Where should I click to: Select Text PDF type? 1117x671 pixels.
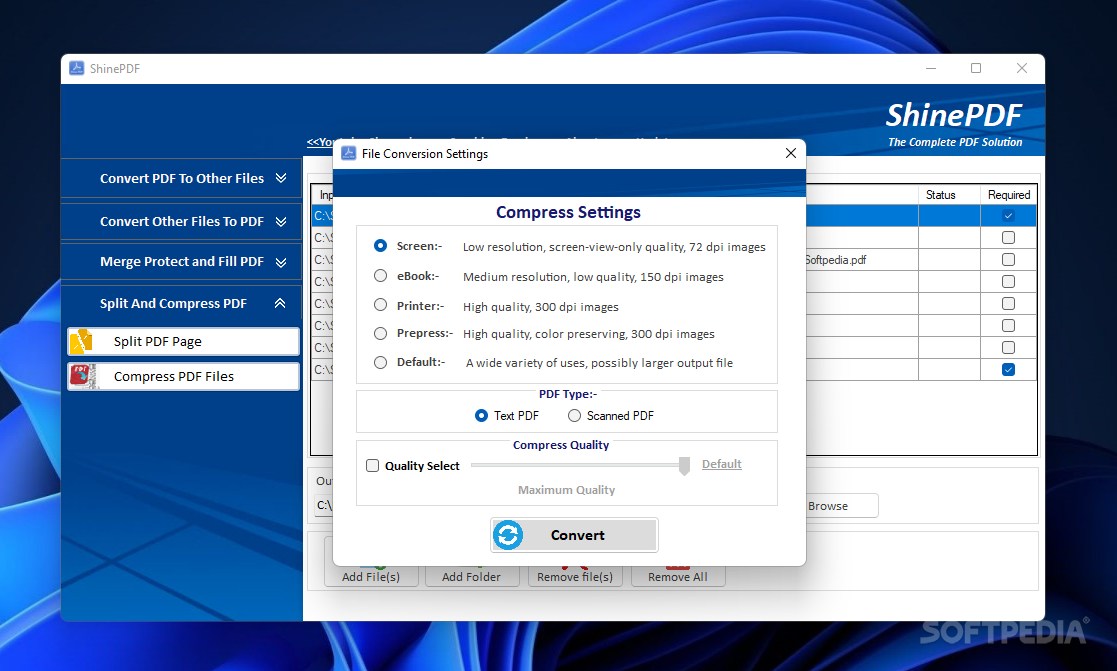point(482,415)
